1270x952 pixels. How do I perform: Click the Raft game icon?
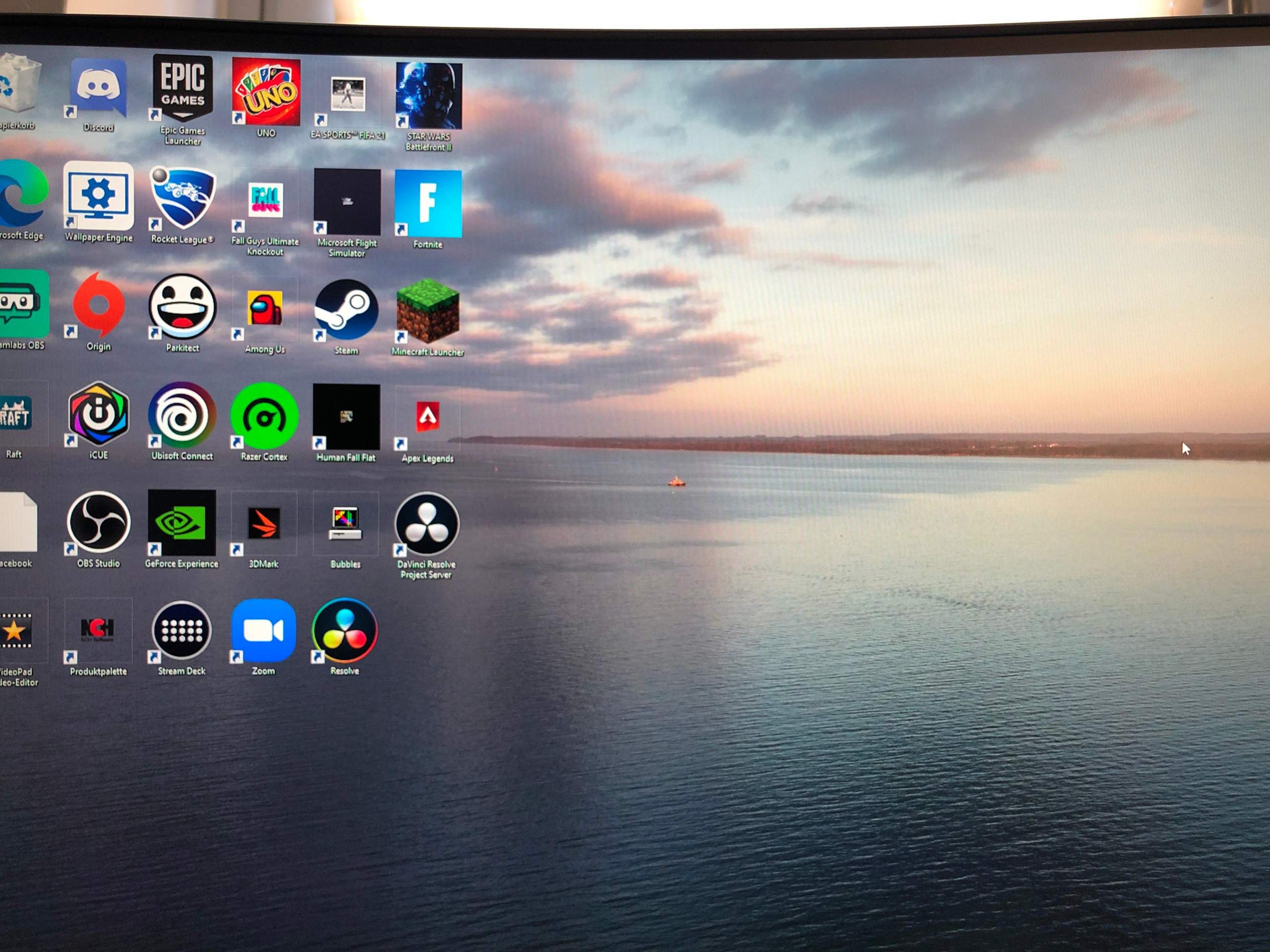(x=15, y=413)
